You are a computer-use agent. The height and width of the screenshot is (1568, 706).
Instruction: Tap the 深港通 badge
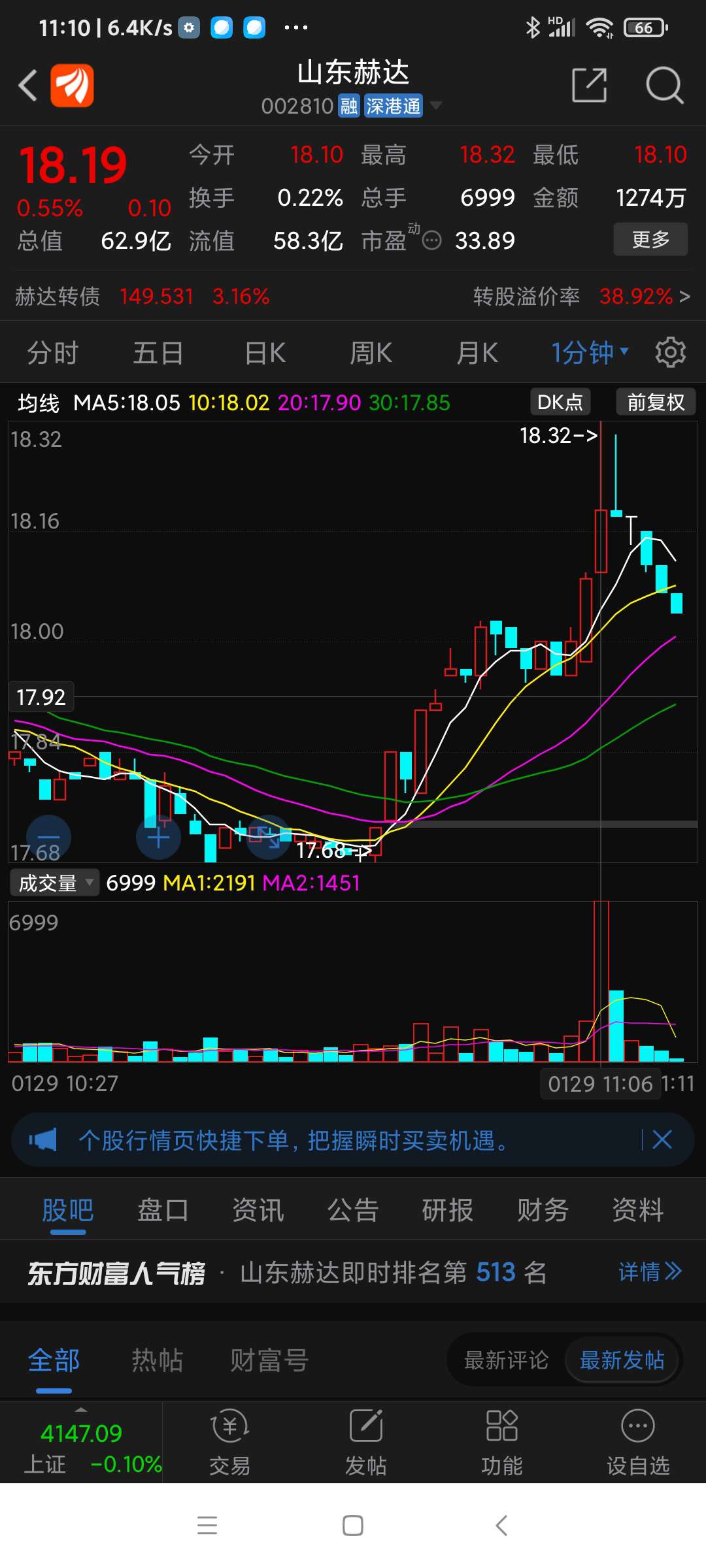click(x=394, y=106)
